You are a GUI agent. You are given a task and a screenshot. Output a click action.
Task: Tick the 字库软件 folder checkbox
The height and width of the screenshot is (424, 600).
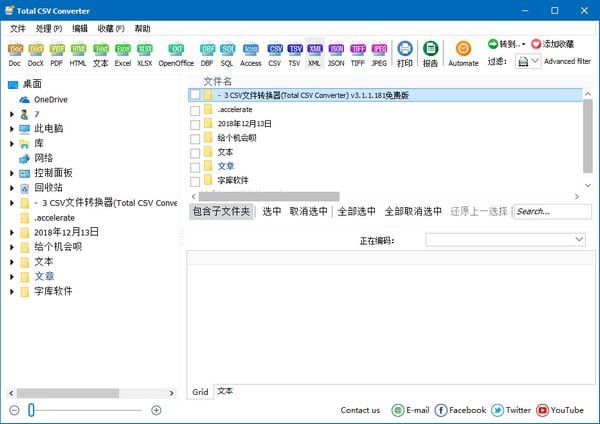(195, 181)
